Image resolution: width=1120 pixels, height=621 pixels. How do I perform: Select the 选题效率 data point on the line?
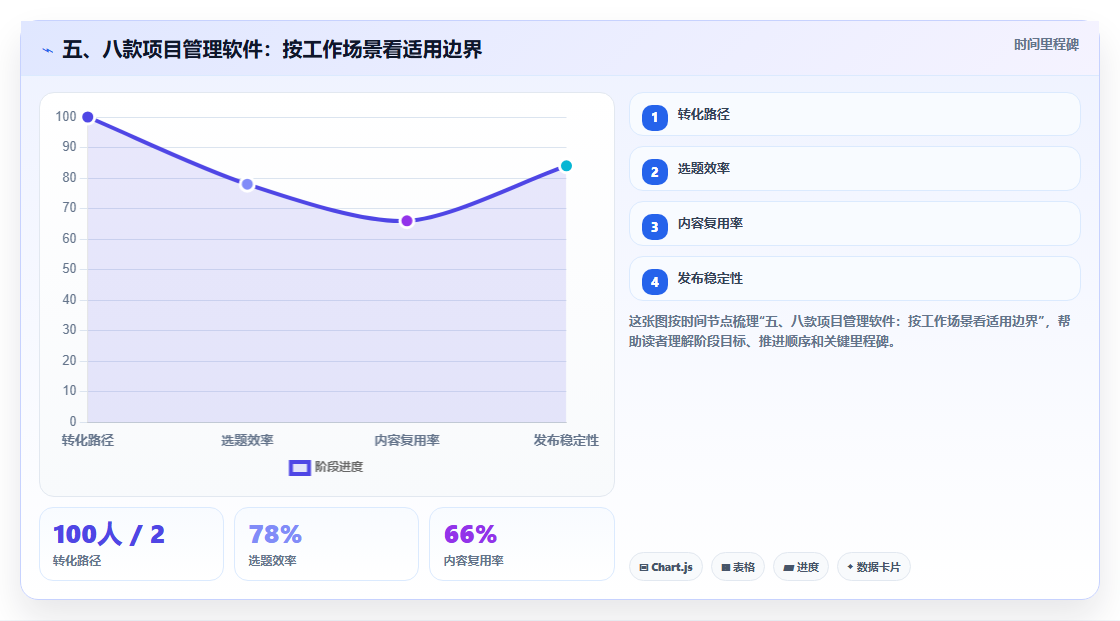click(247, 184)
